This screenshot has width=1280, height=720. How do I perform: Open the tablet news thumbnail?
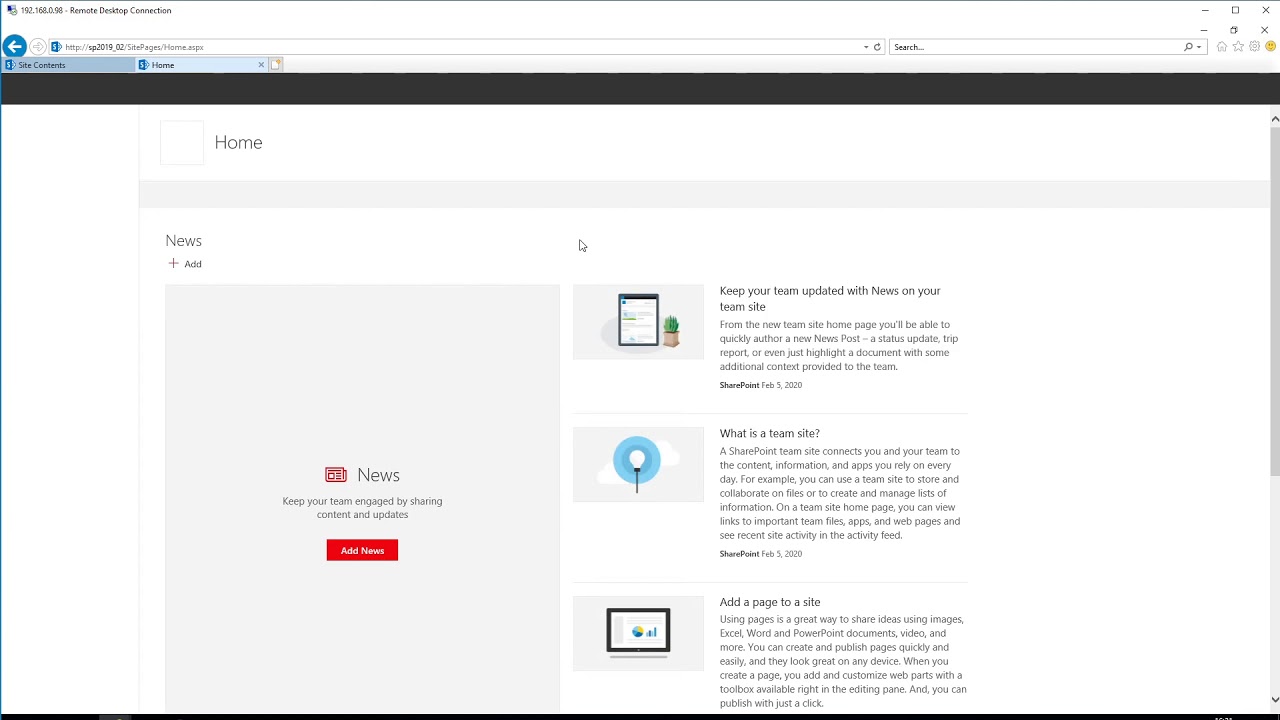(x=638, y=322)
